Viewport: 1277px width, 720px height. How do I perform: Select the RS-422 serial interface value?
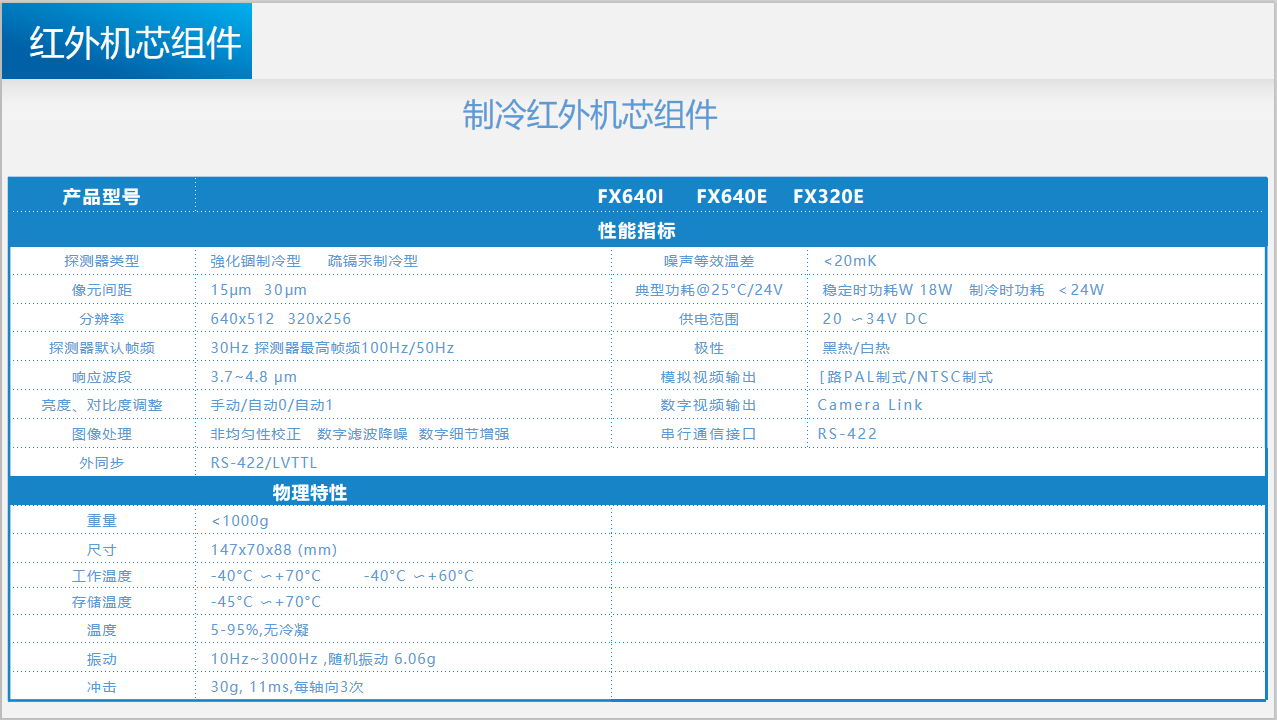tap(847, 434)
